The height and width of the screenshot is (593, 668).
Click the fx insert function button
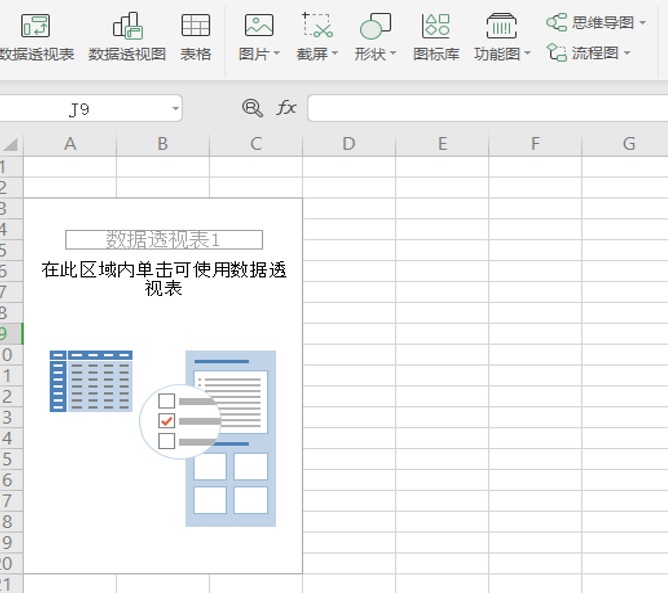pyautogui.click(x=287, y=108)
